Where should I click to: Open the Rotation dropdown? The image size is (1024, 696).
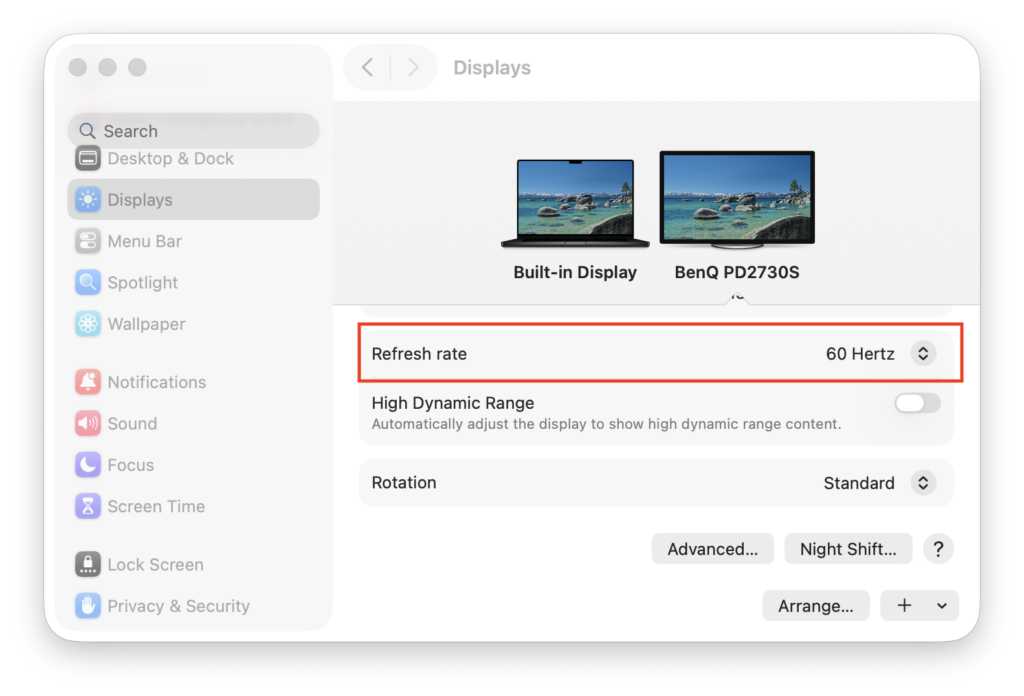coord(922,482)
